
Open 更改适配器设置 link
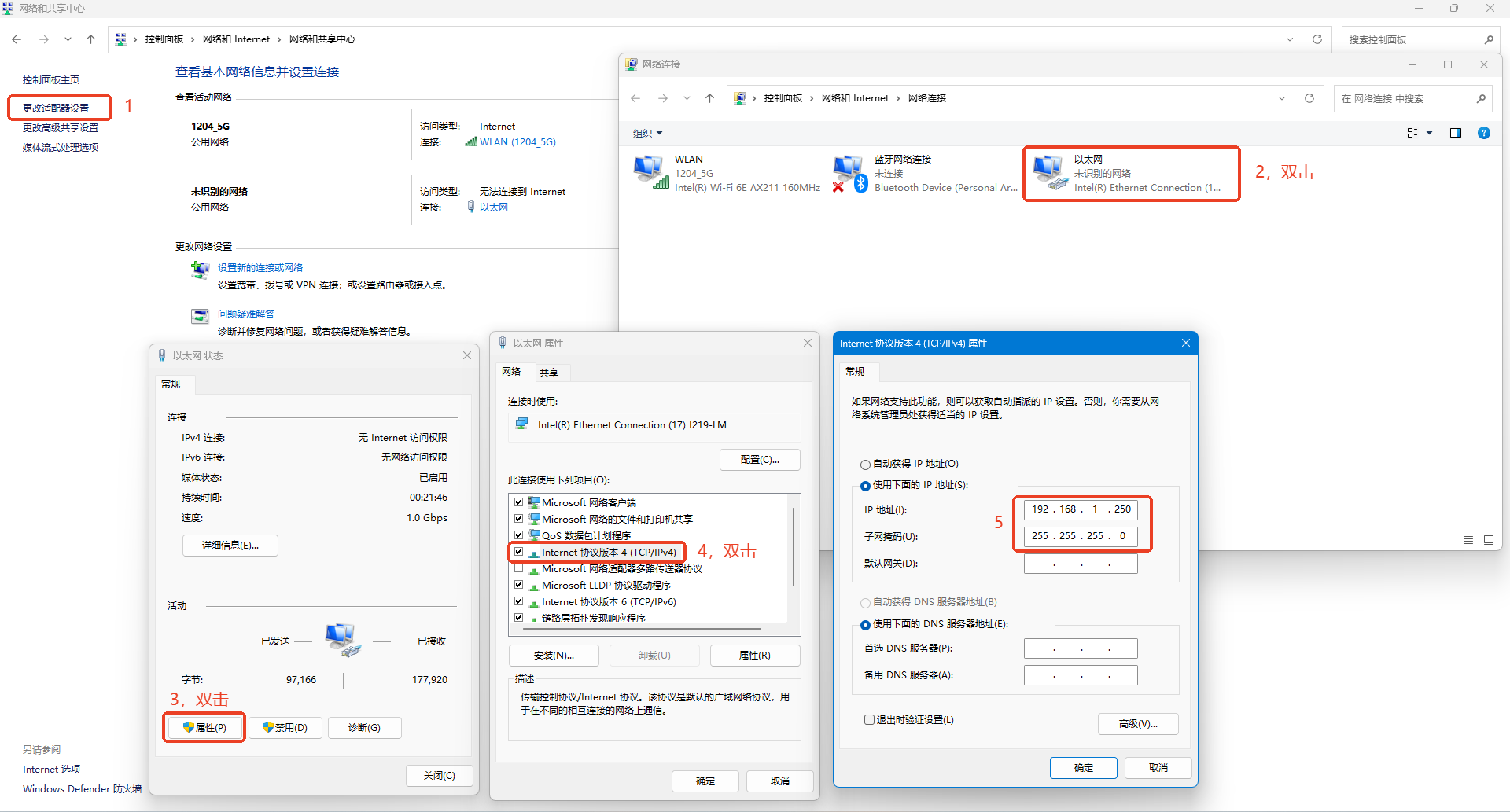56,108
